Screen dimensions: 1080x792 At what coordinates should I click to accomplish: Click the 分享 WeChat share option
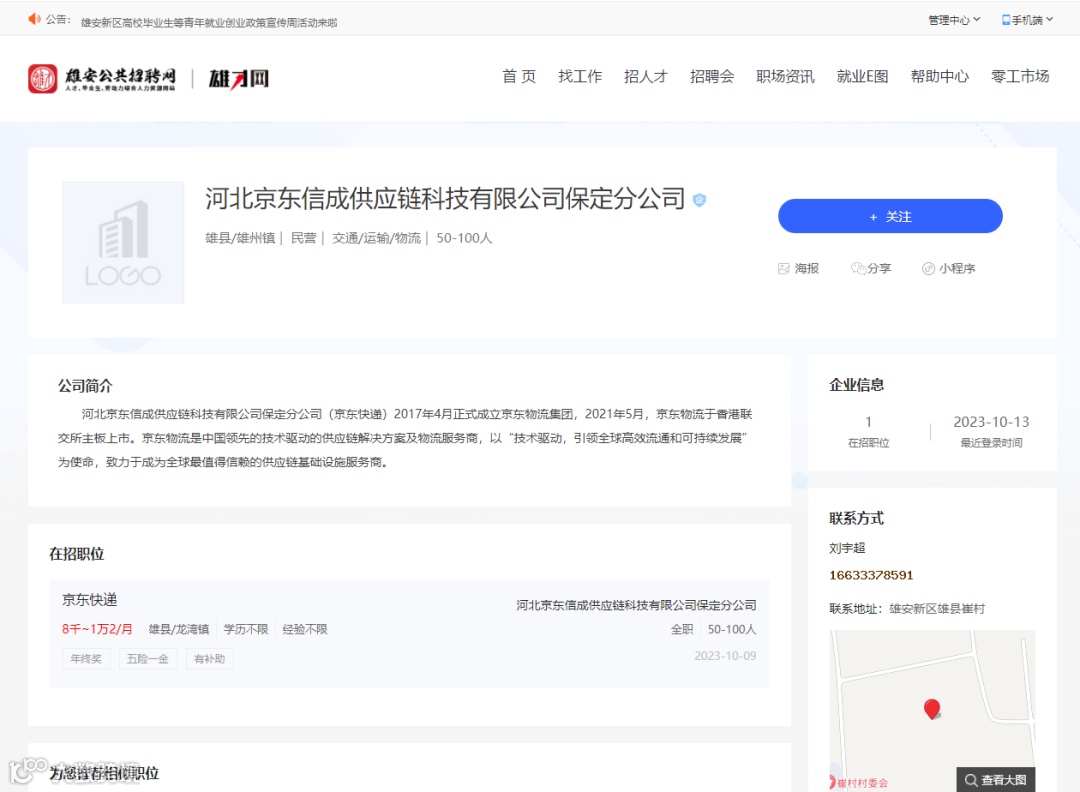click(871, 269)
